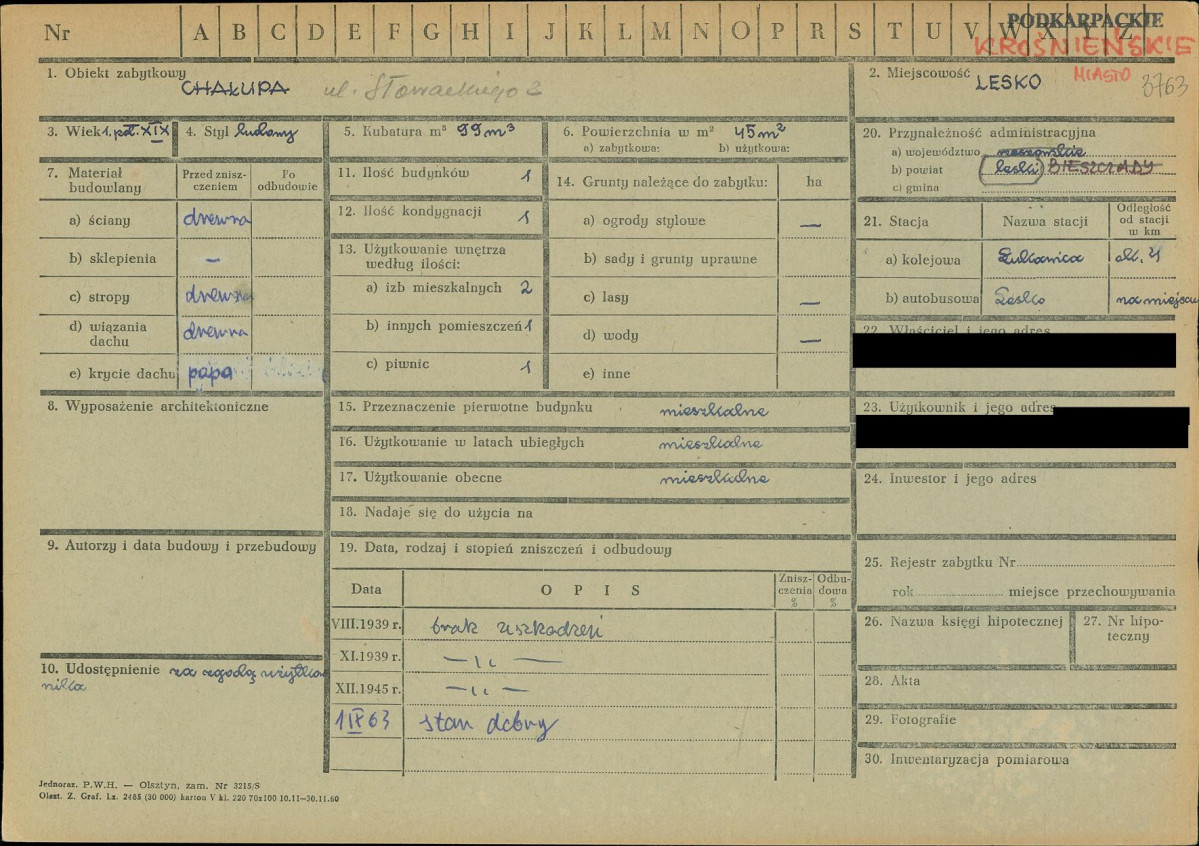Image resolution: width=1199 pixels, height=846 pixels.
Task: Click the Kubatura value '99 m³'
Action: tap(486, 131)
